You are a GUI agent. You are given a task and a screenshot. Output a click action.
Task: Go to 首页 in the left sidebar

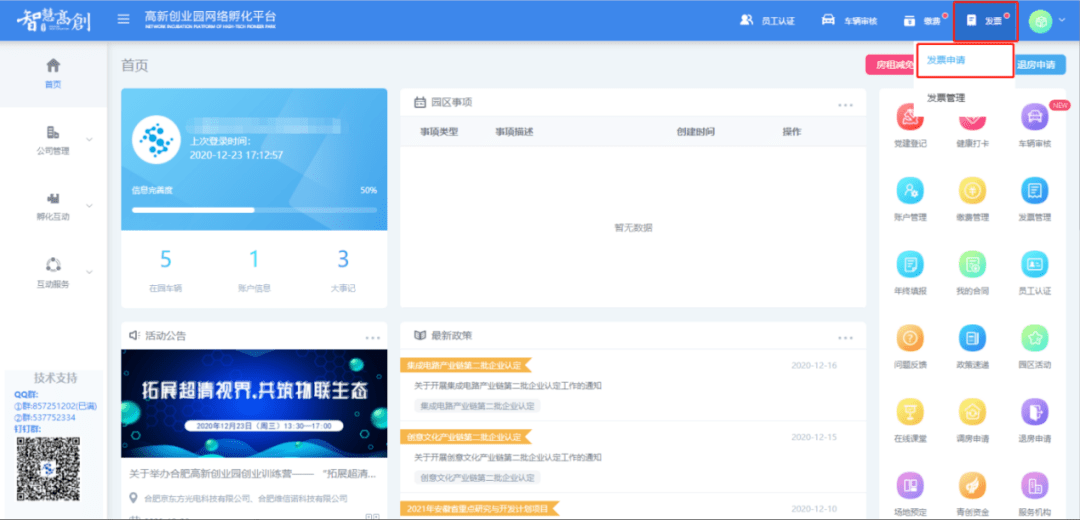point(53,74)
